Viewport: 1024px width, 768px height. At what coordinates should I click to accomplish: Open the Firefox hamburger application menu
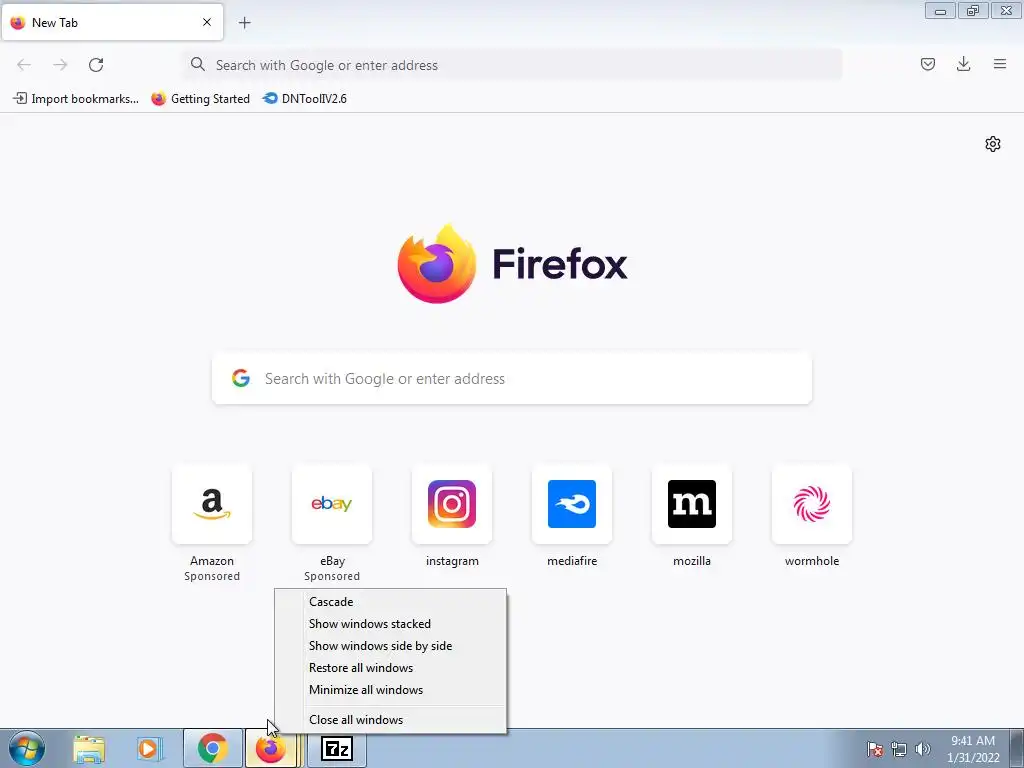1000,64
